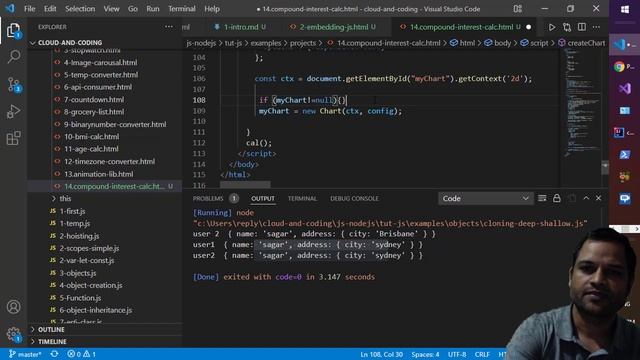Click the editor horizontal scrollbar thumb
The width and height of the screenshot is (640, 360).
coord(245,184)
